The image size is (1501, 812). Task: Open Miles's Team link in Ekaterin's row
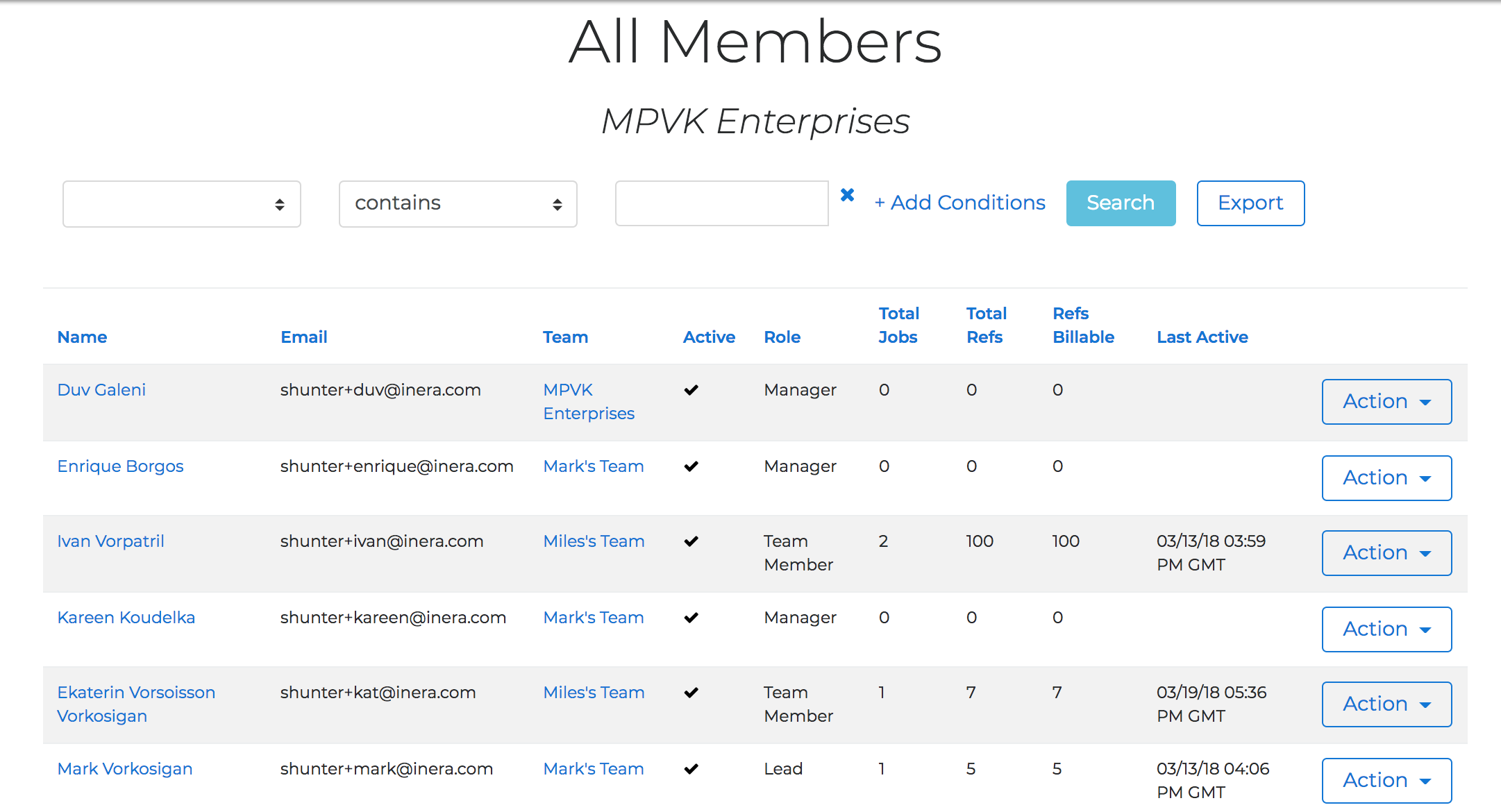tap(594, 693)
